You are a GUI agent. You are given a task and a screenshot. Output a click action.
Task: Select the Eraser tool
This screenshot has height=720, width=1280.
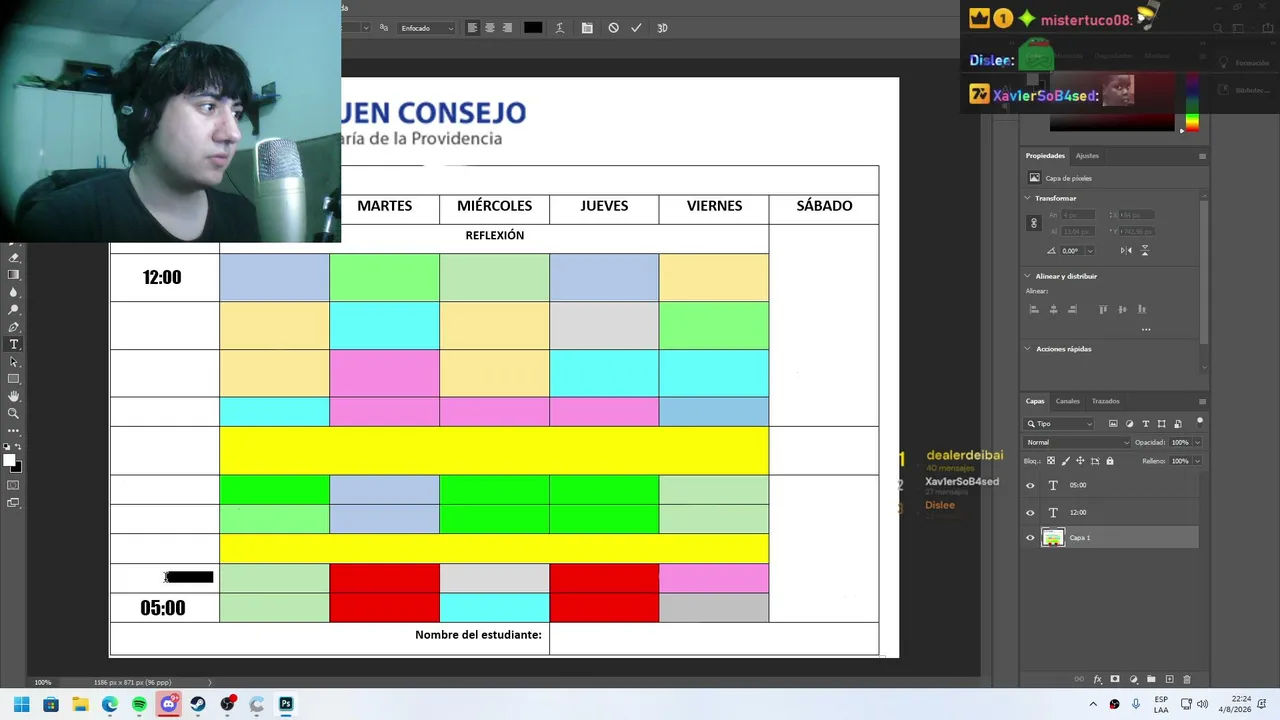click(14, 258)
